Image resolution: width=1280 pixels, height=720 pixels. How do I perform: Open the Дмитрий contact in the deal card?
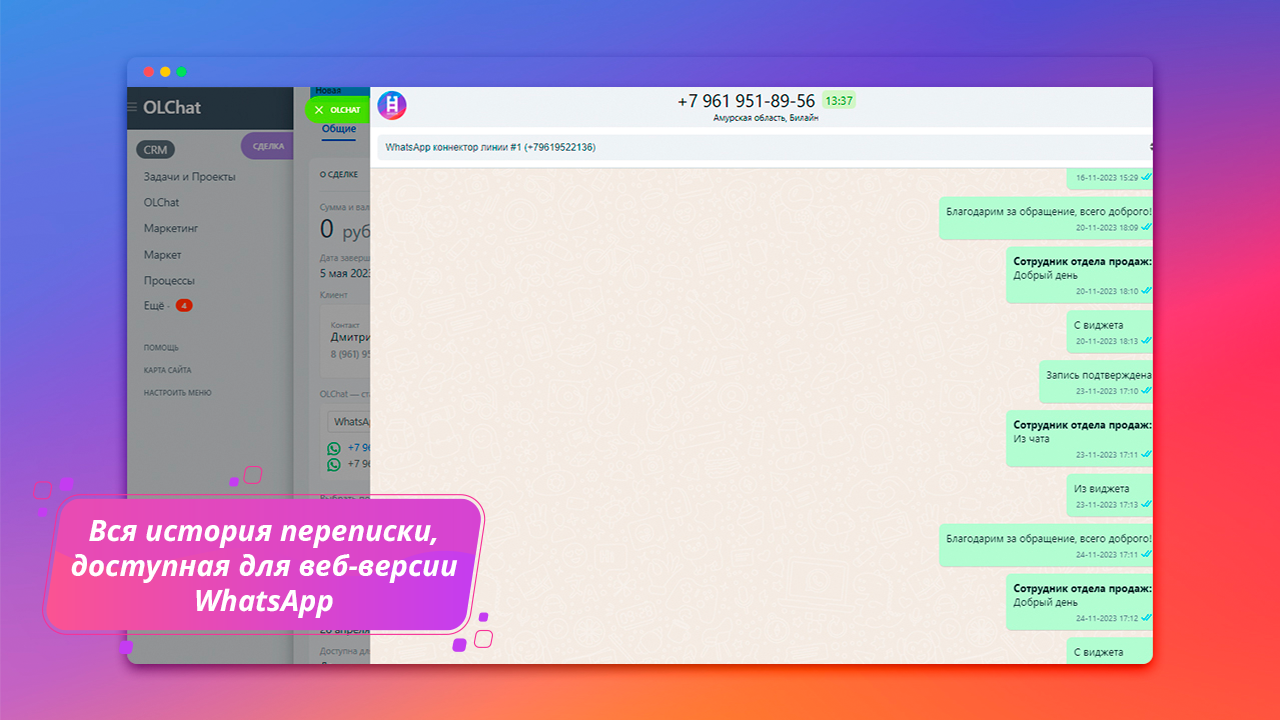pos(350,337)
